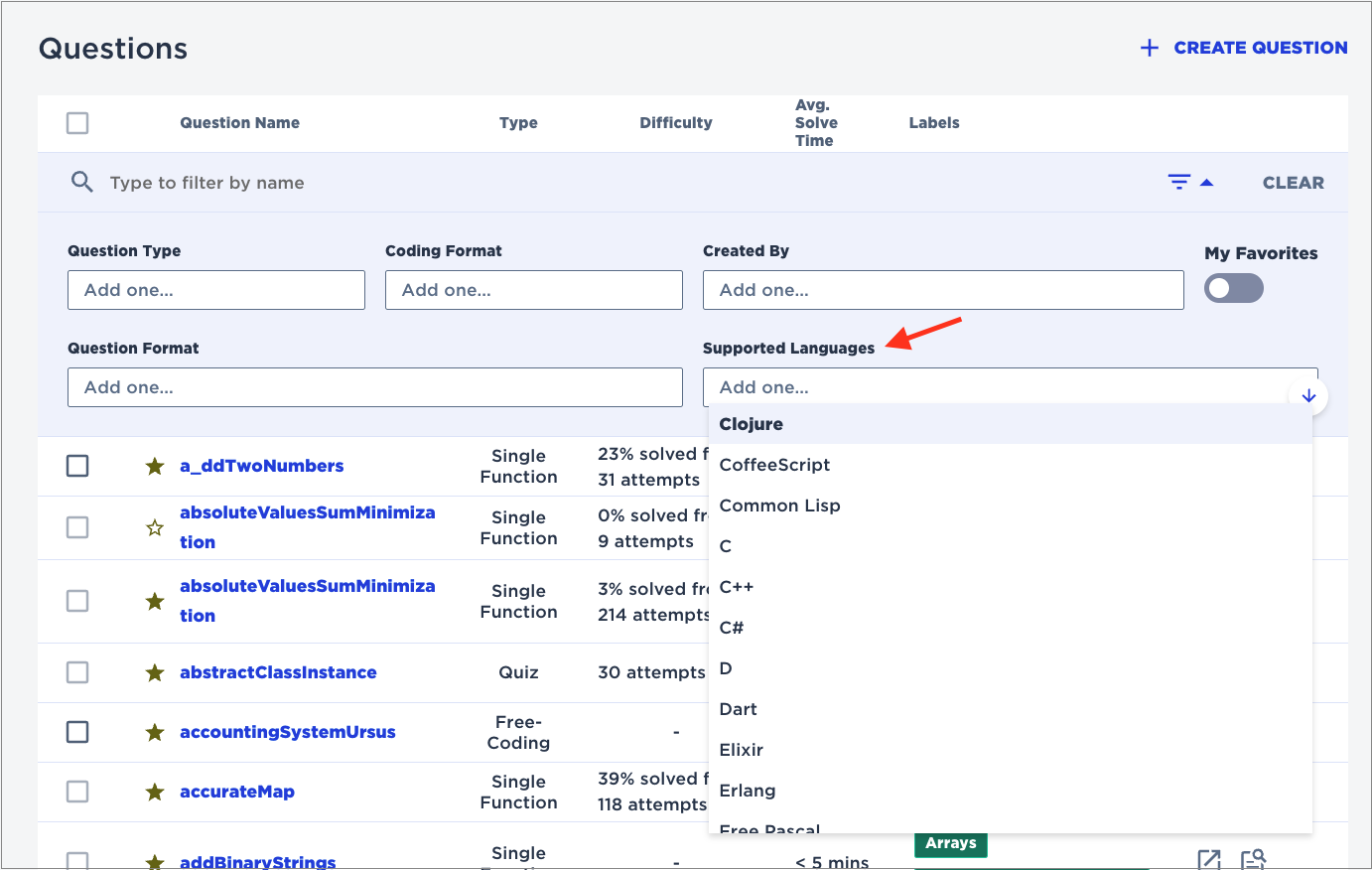
Task: Open the Question Type dropdown
Action: point(215,289)
